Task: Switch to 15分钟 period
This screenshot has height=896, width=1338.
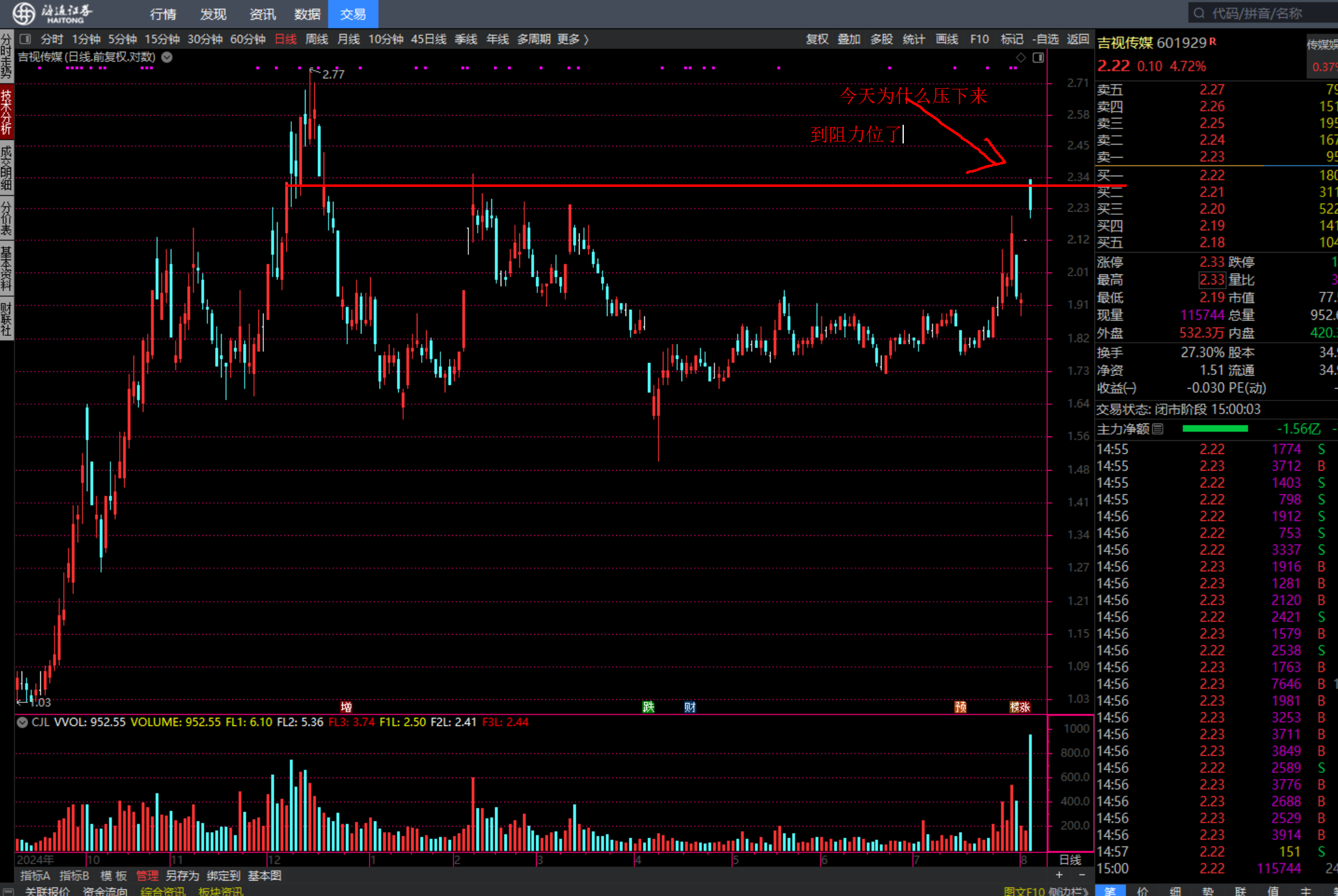Action: coord(162,39)
